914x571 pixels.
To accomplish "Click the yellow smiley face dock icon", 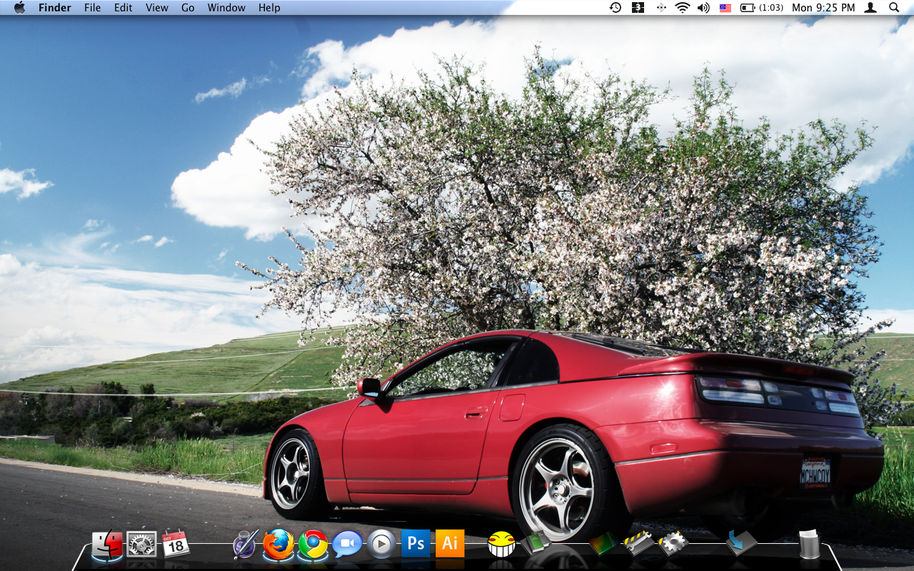I will 501,544.
